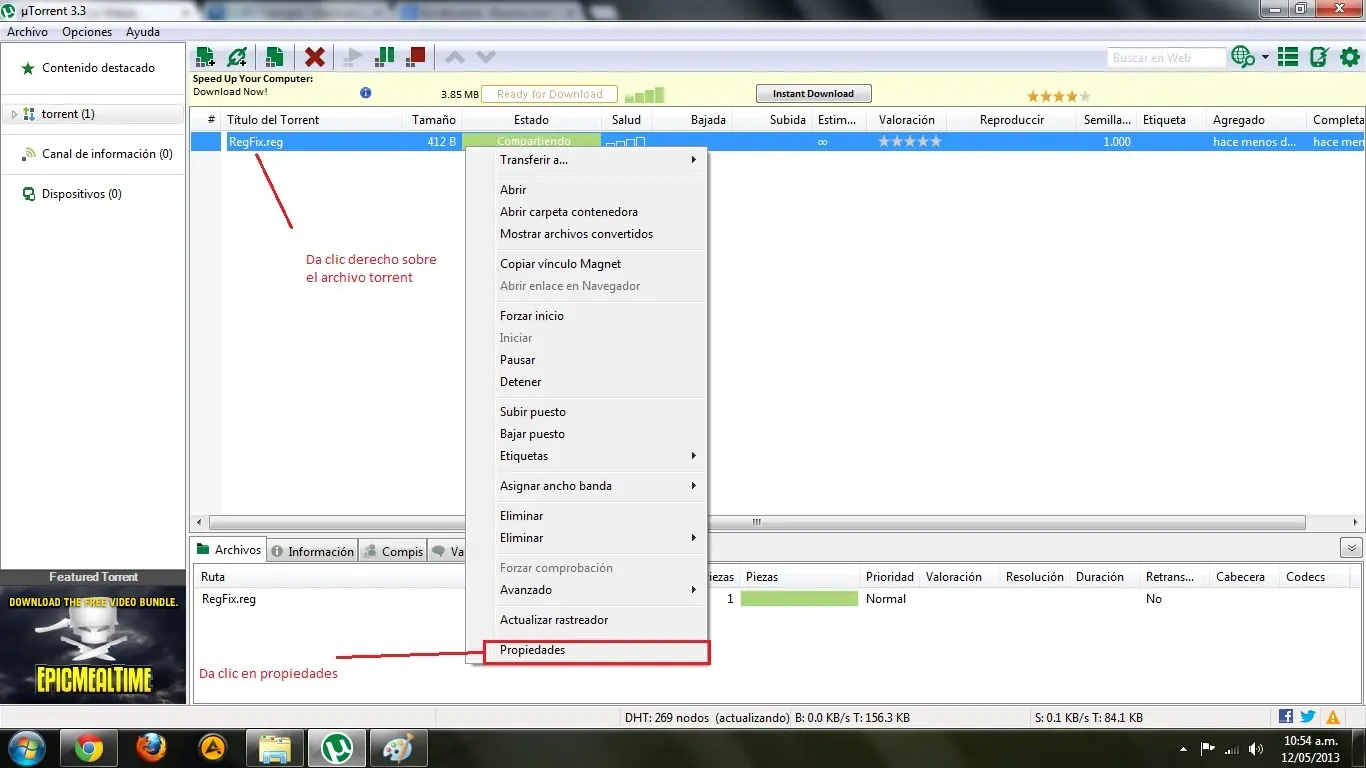Choose Mostrar archivos convertidos
Image resolution: width=1366 pixels, height=768 pixels.
tap(577, 234)
